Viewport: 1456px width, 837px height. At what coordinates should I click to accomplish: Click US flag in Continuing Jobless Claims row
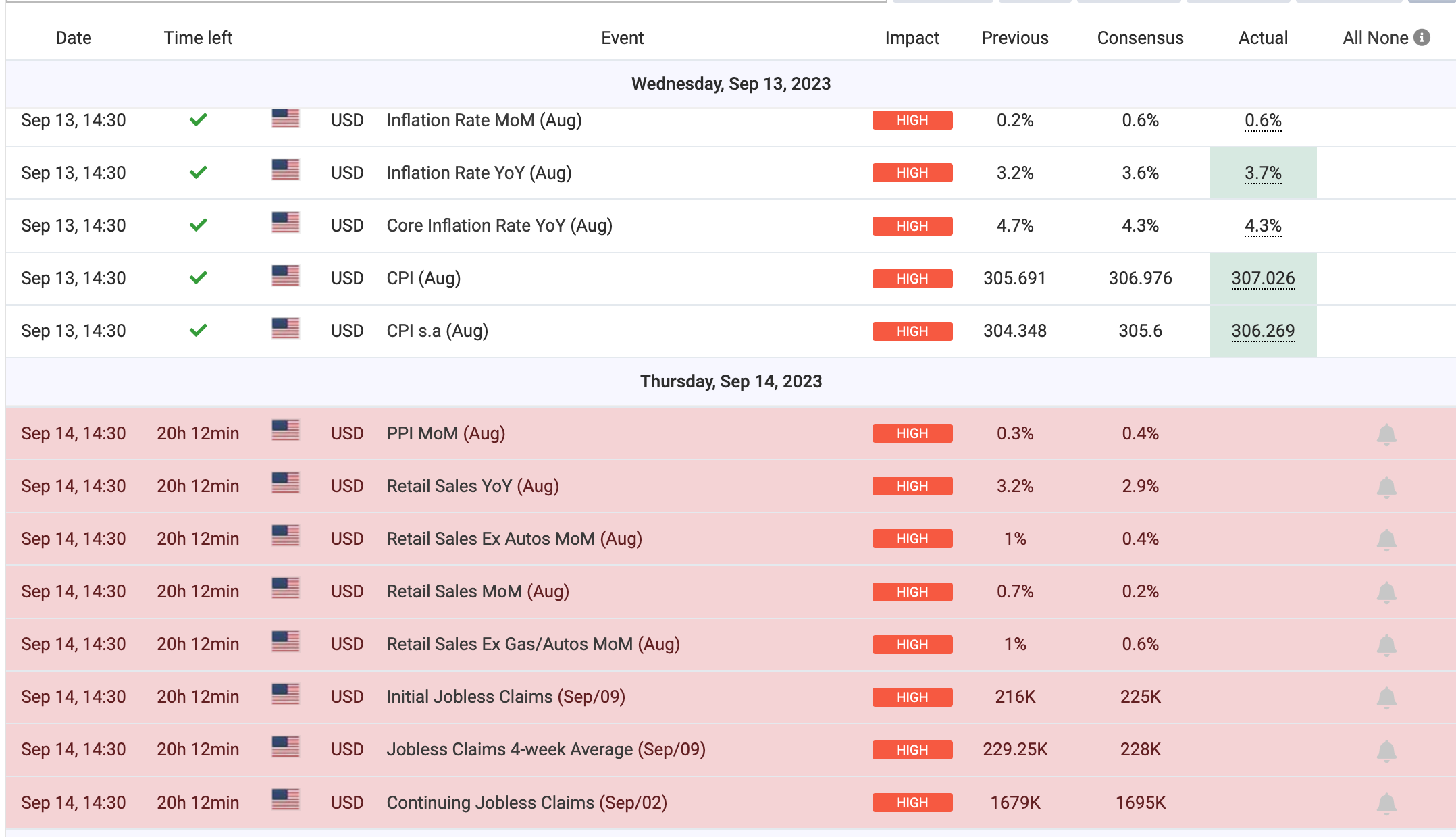pos(286,799)
